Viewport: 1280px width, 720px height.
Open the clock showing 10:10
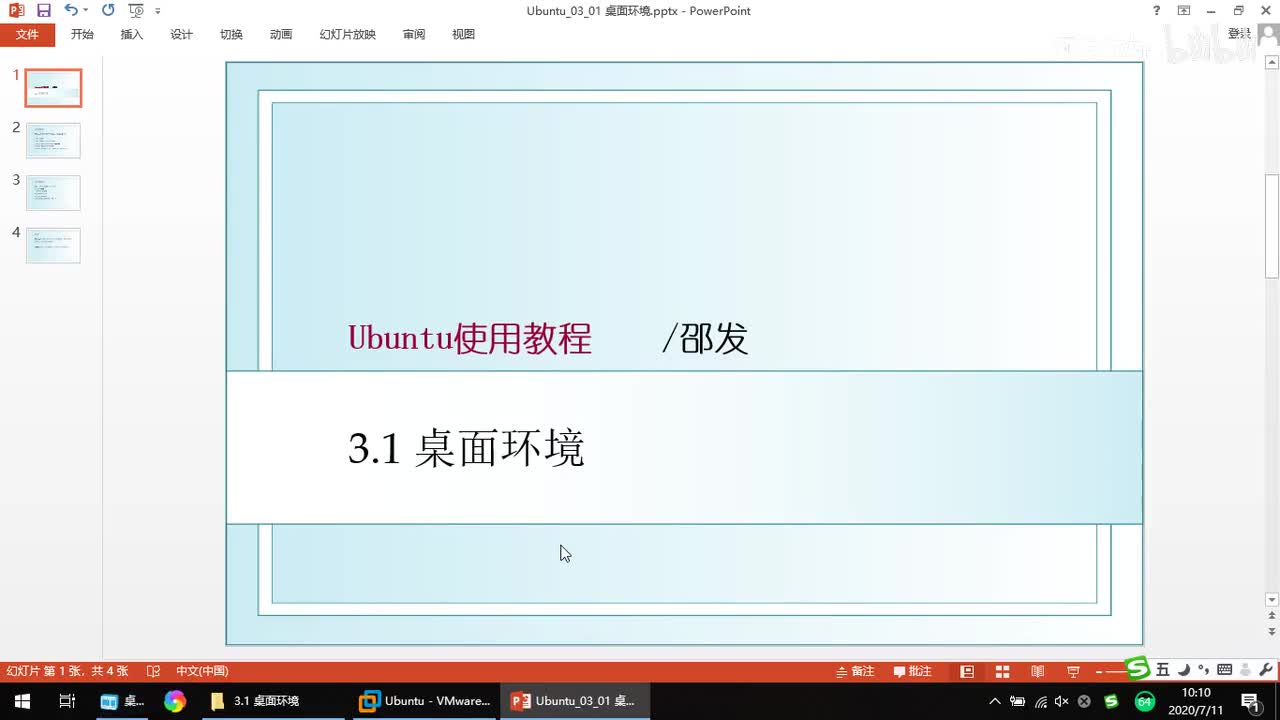point(1196,701)
